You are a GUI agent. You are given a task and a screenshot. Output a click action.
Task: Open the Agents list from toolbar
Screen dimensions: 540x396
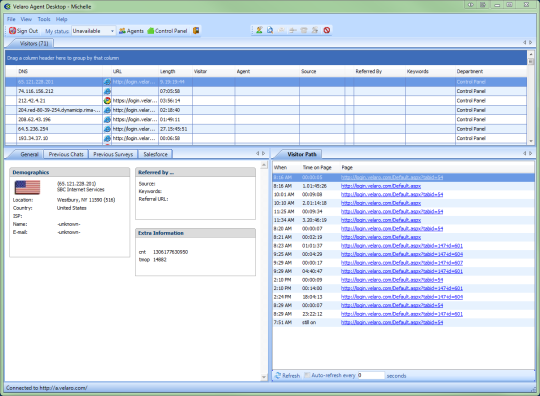click(x=131, y=31)
